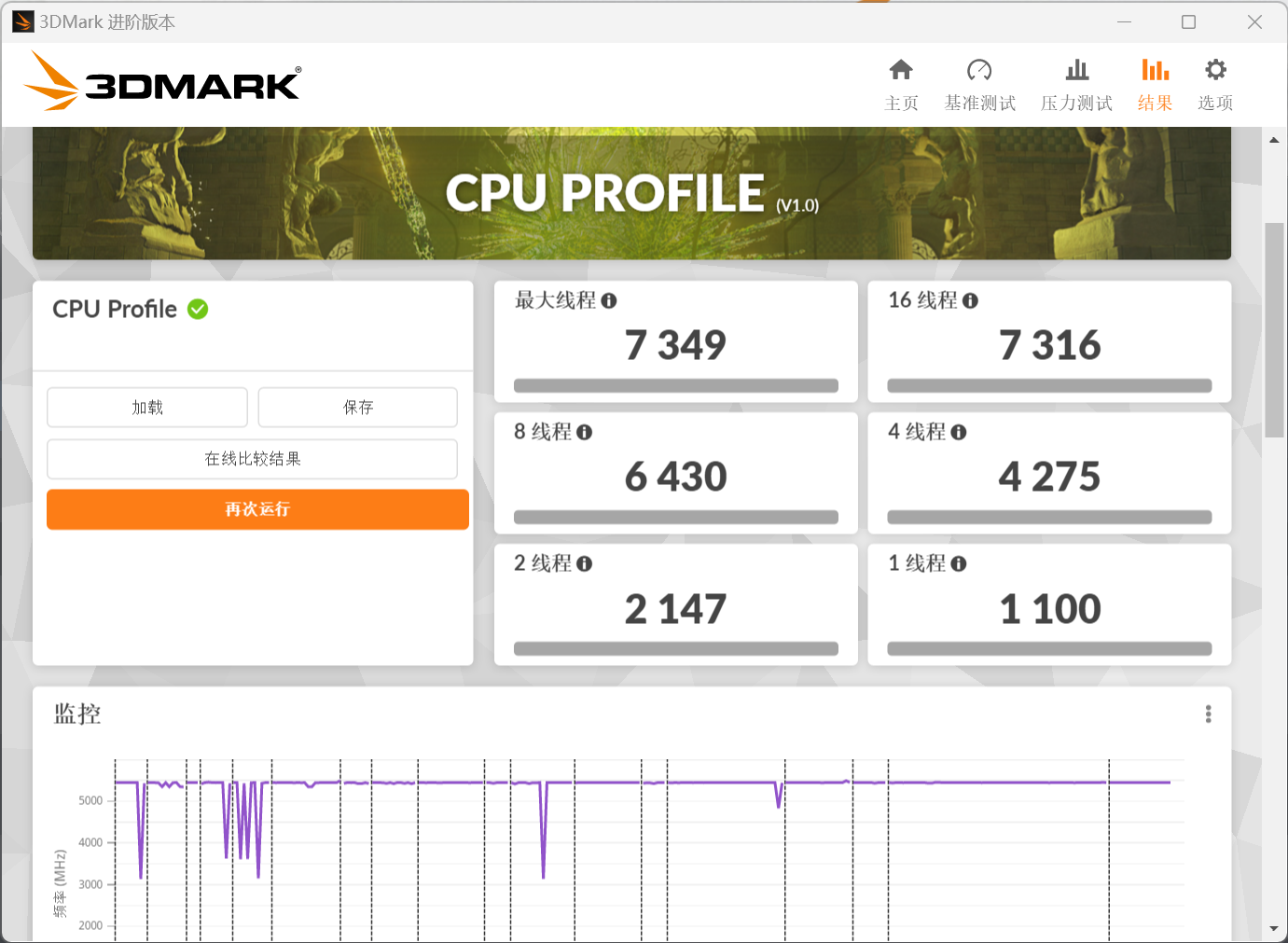
Task: Click the 保存 save button
Action: click(x=358, y=407)
